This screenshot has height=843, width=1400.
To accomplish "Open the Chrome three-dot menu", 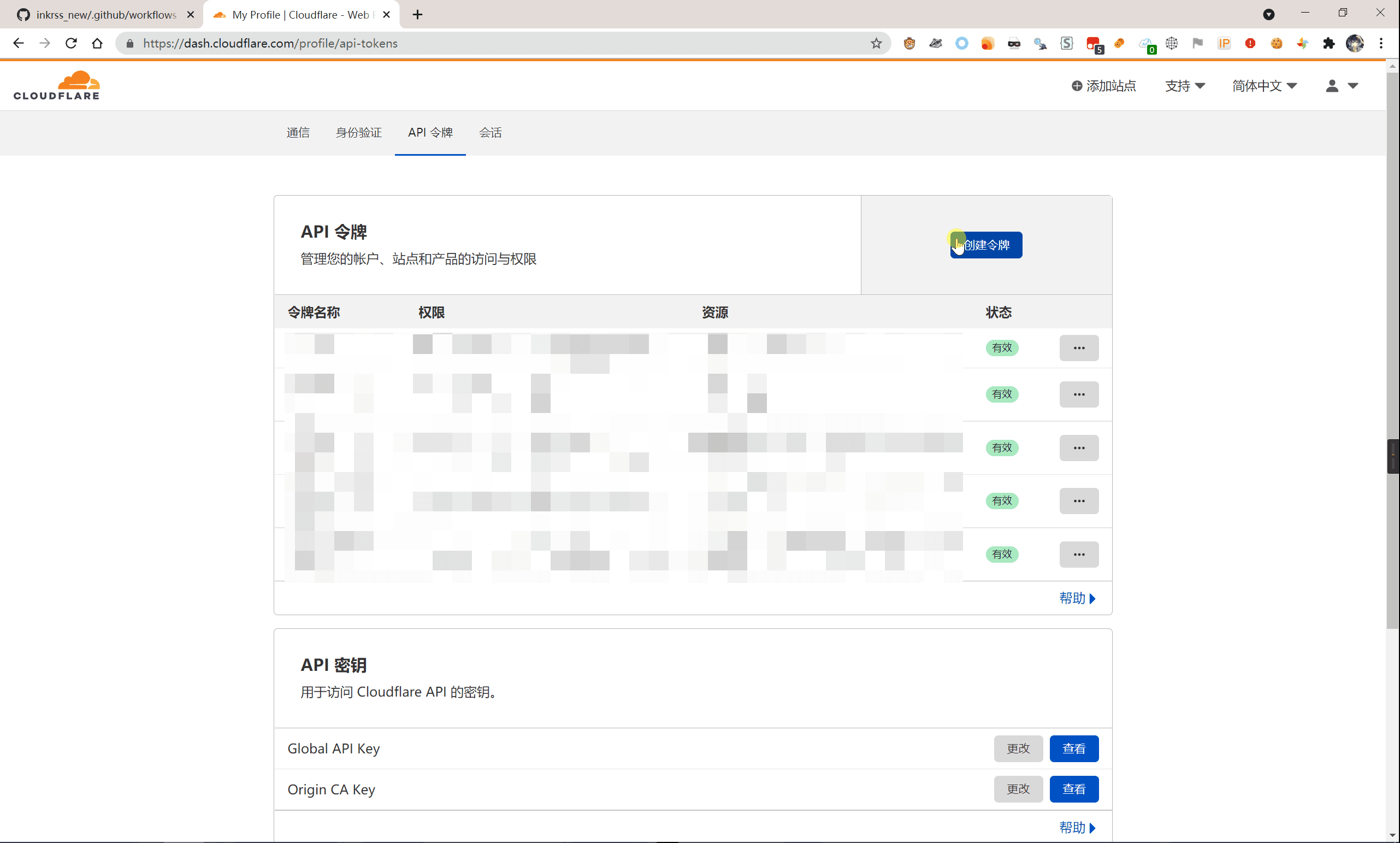I will pos(1381,43).
